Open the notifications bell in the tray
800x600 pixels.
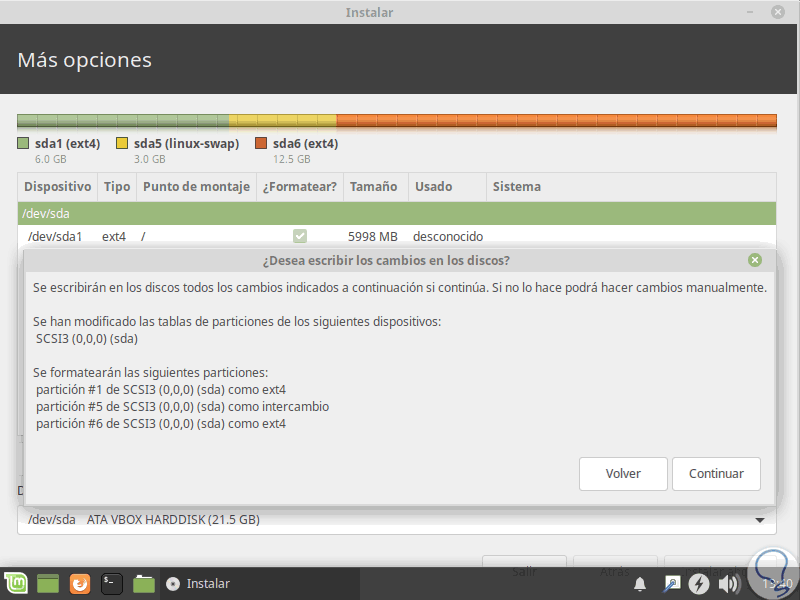pyautogui.click(x=640, y=584)
